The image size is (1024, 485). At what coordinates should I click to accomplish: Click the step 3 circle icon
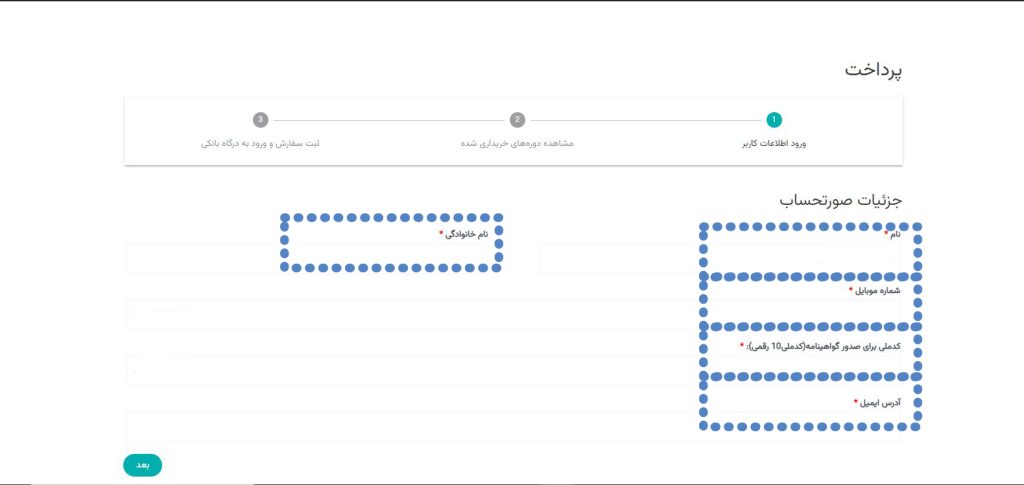pyautogui.click(x=260, y=120)
